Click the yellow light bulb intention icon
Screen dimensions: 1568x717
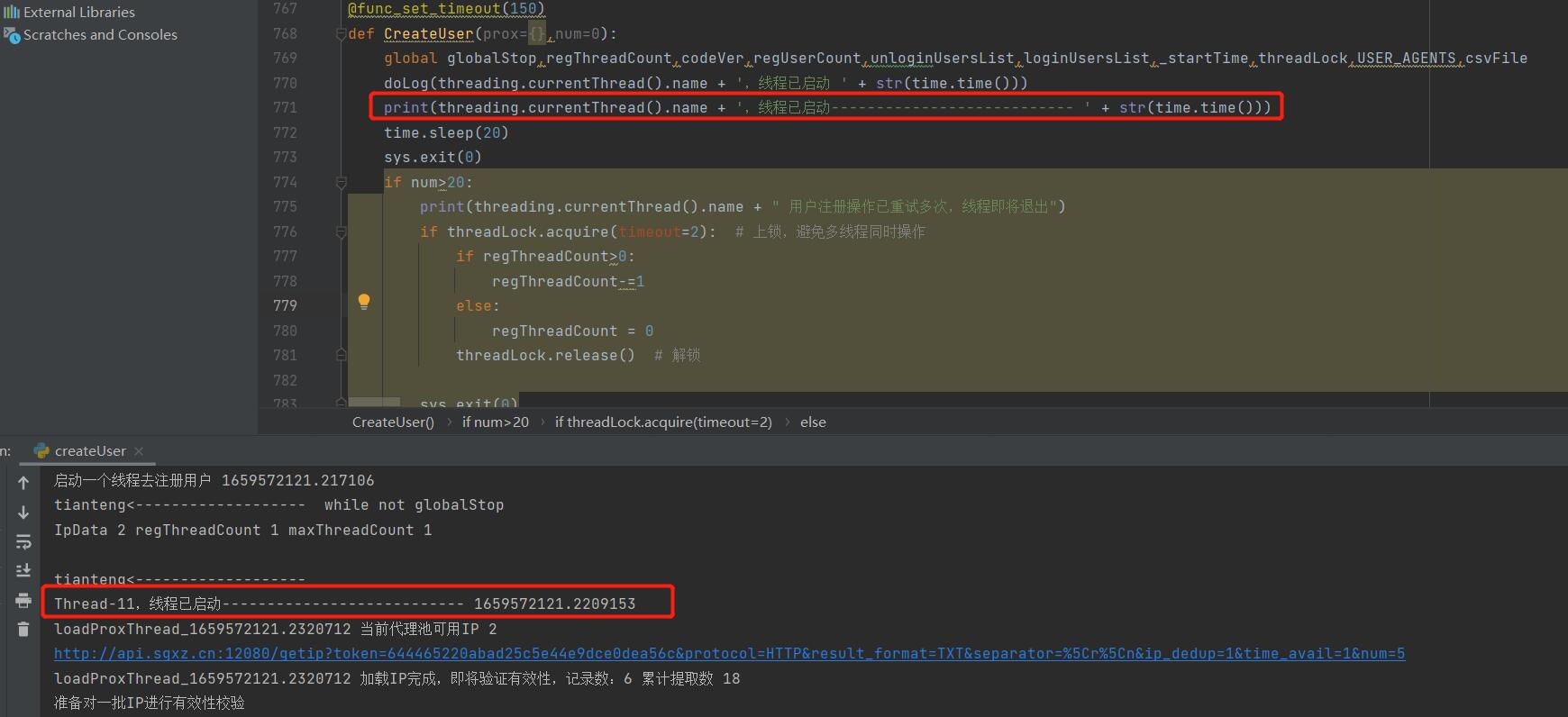pos(364,302)
